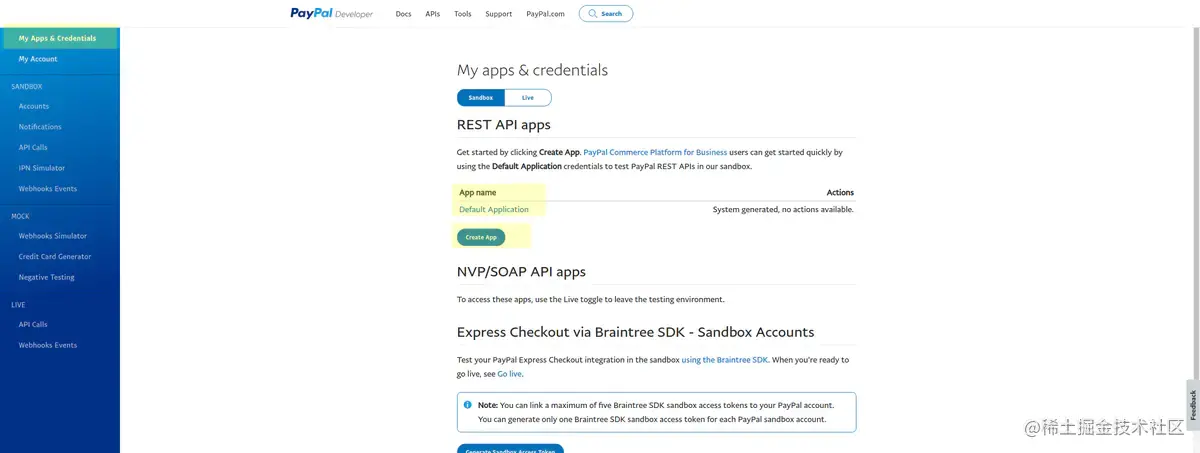Open IPN Simulator in sidebar

tap(42, 168)
